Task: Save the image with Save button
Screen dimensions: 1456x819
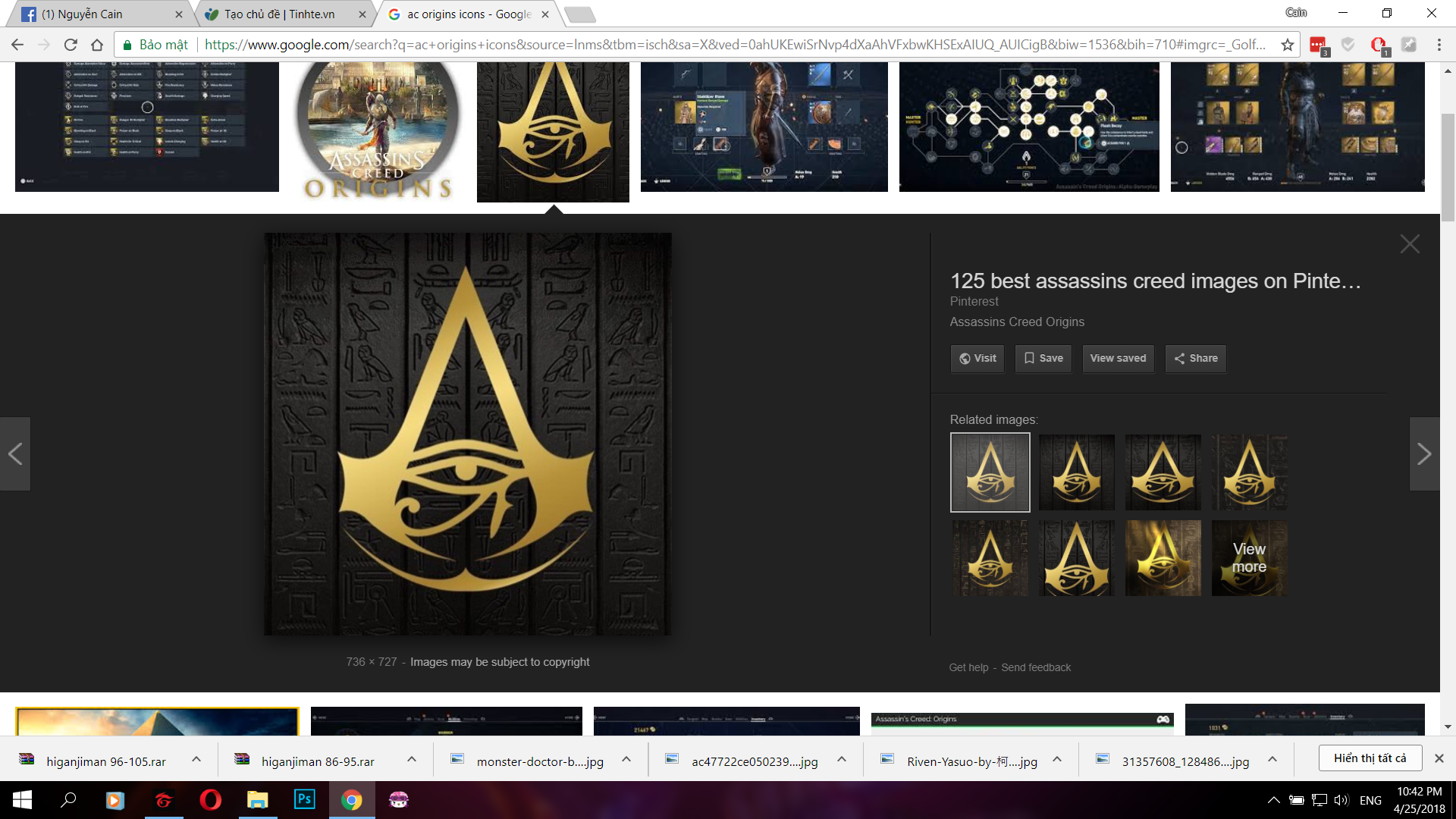Action: [1043, 358]
